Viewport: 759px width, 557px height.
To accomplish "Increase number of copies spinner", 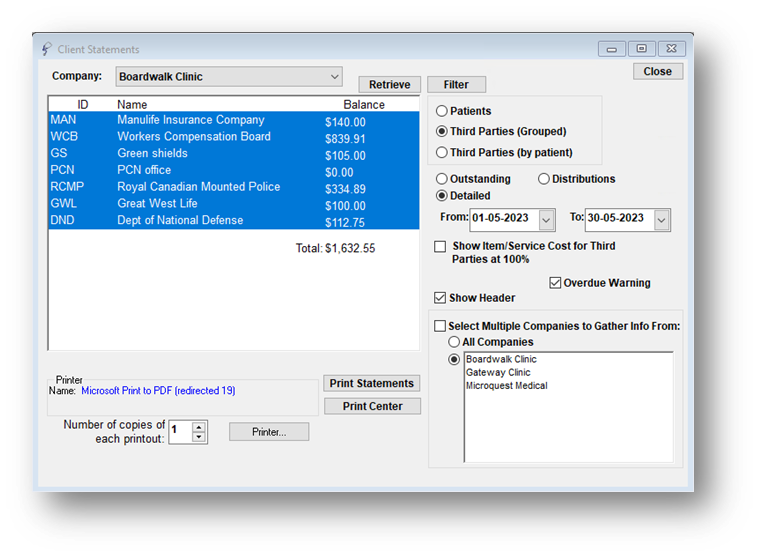I will (198, 427).
